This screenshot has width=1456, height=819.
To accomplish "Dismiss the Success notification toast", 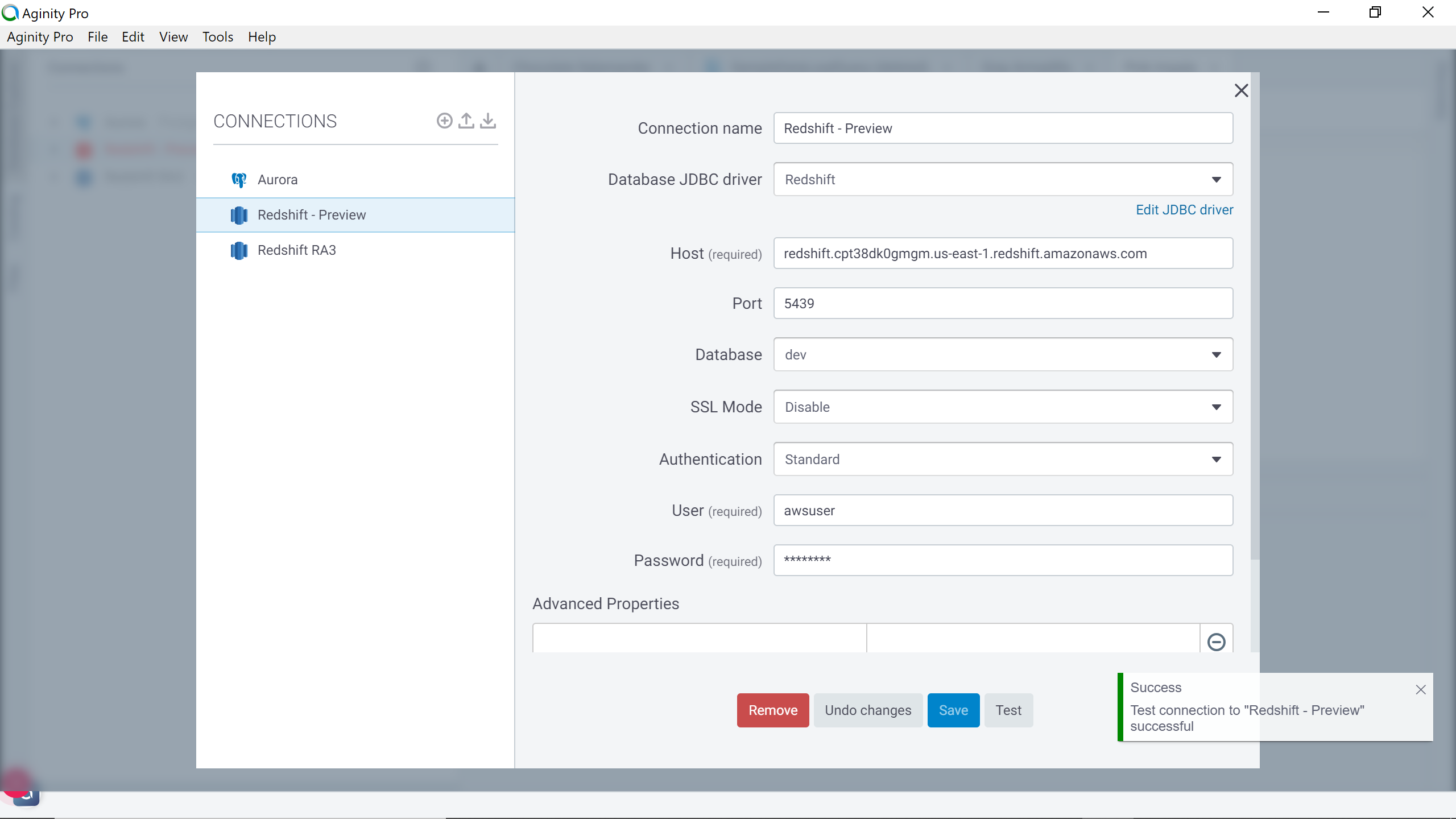I will [1420, 689].
